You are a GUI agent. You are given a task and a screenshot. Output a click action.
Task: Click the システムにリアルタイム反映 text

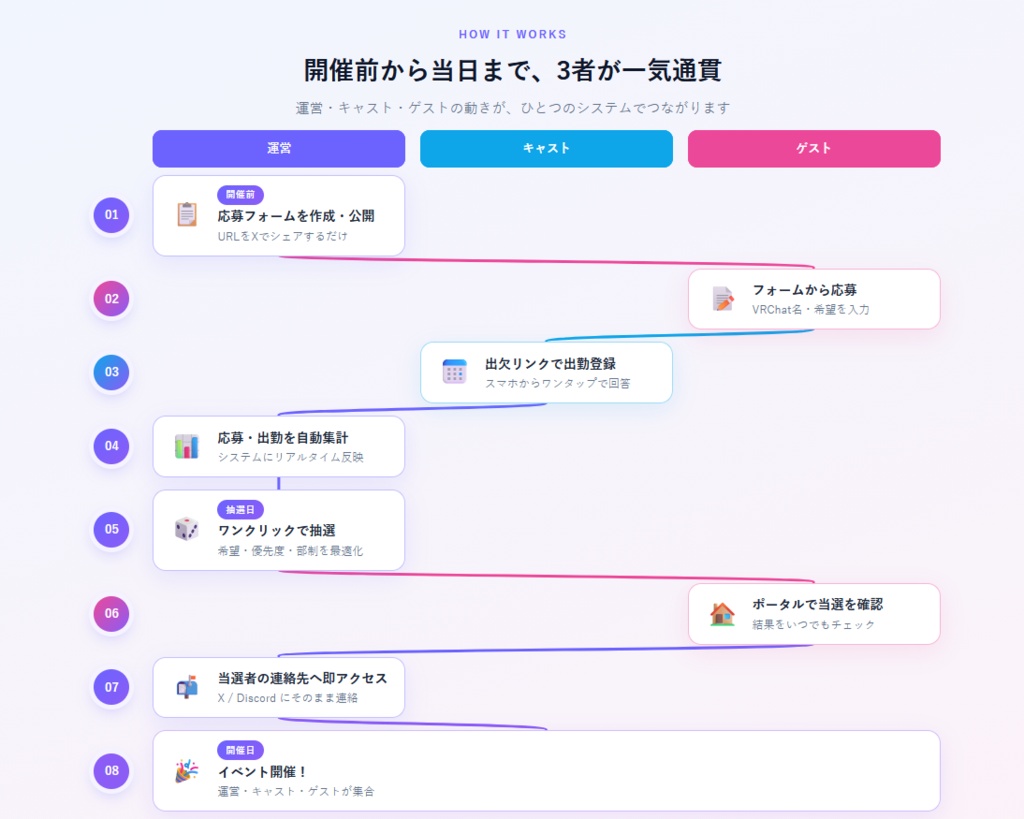click(x=291, y=457)
